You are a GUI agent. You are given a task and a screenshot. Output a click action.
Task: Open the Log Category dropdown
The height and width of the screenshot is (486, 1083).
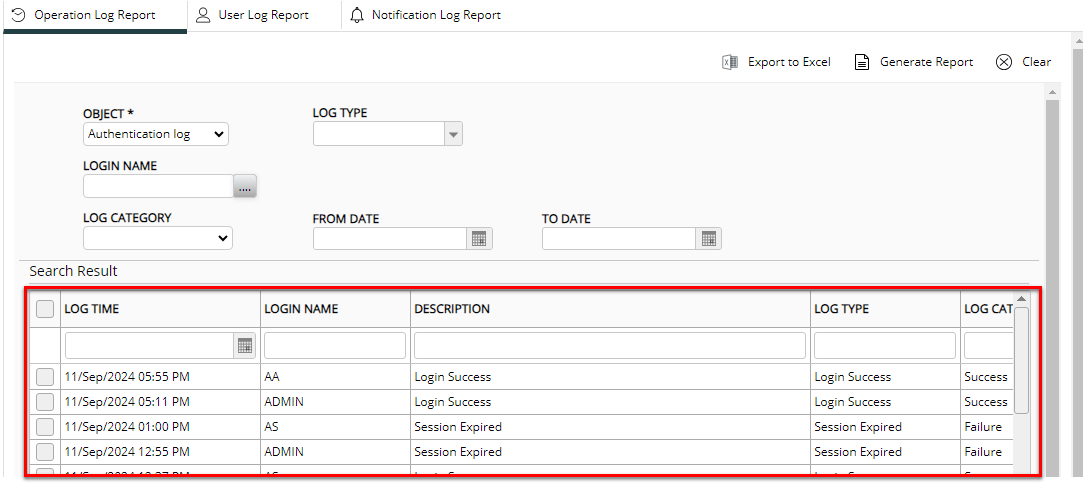tap(157, 238)
